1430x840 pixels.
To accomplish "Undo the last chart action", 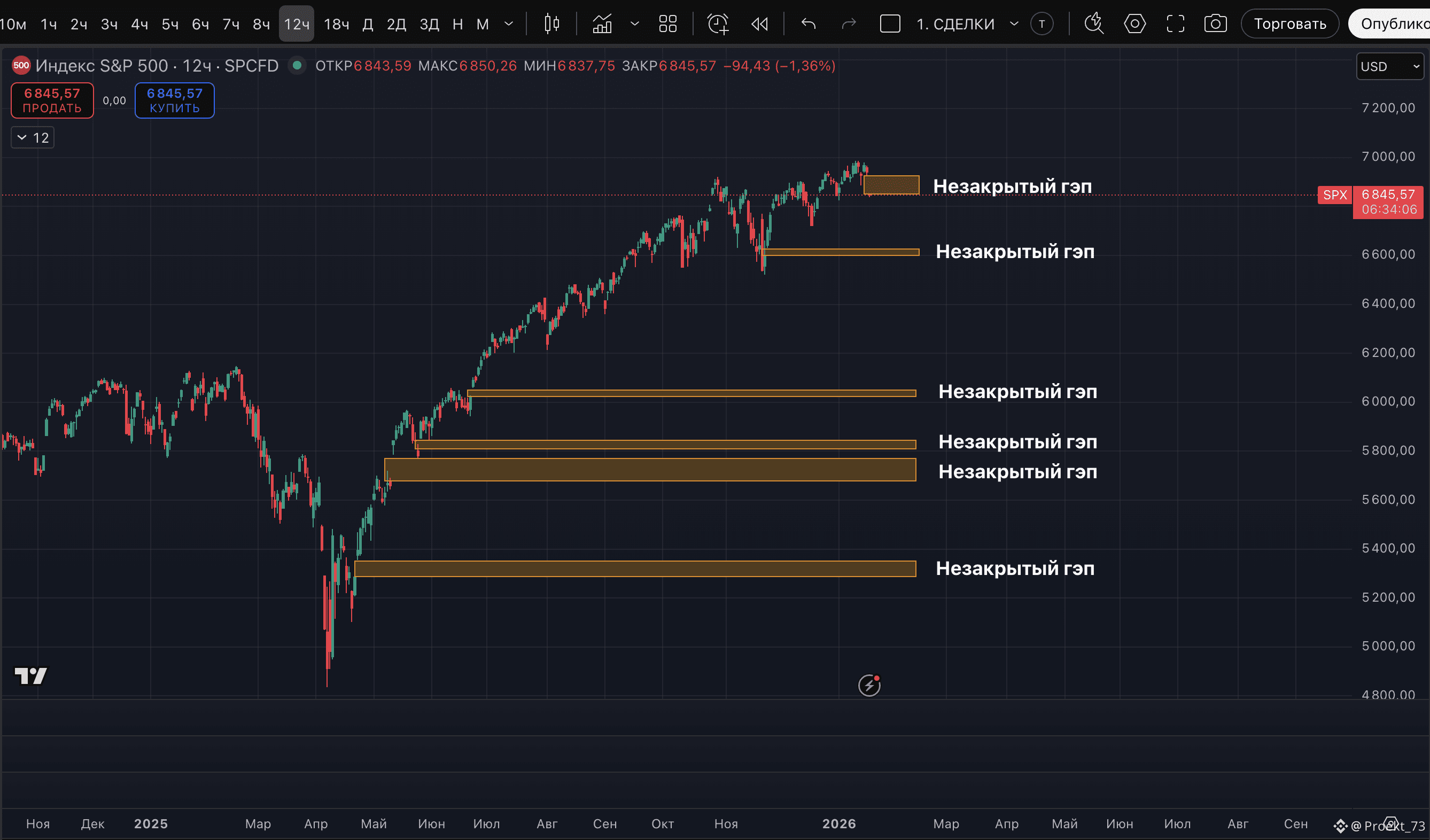I will click(809, 24).
